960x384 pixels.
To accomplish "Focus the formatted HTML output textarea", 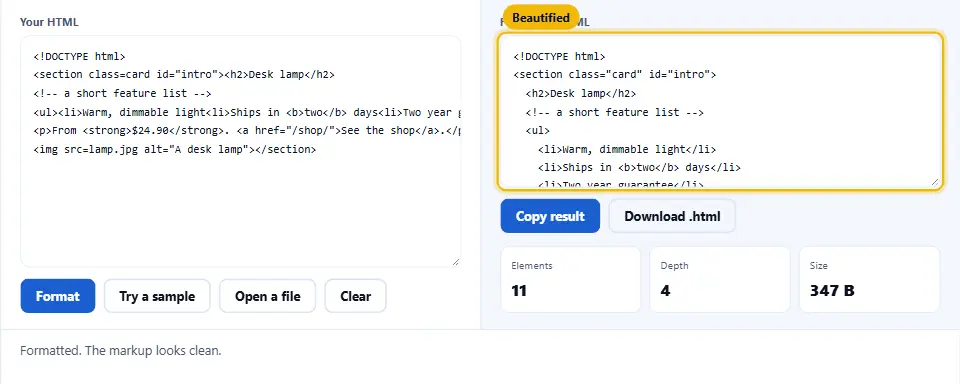I will point(720,111).
